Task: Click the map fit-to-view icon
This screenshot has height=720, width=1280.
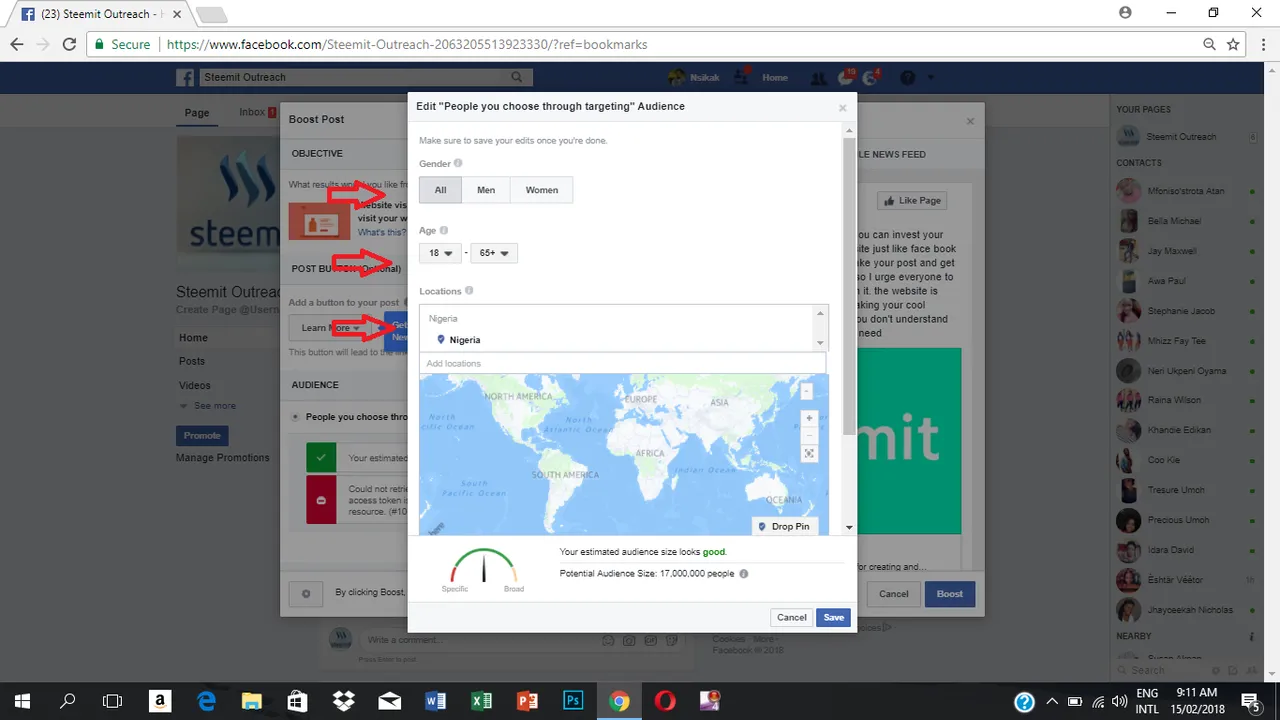Action: click(809, 453)
